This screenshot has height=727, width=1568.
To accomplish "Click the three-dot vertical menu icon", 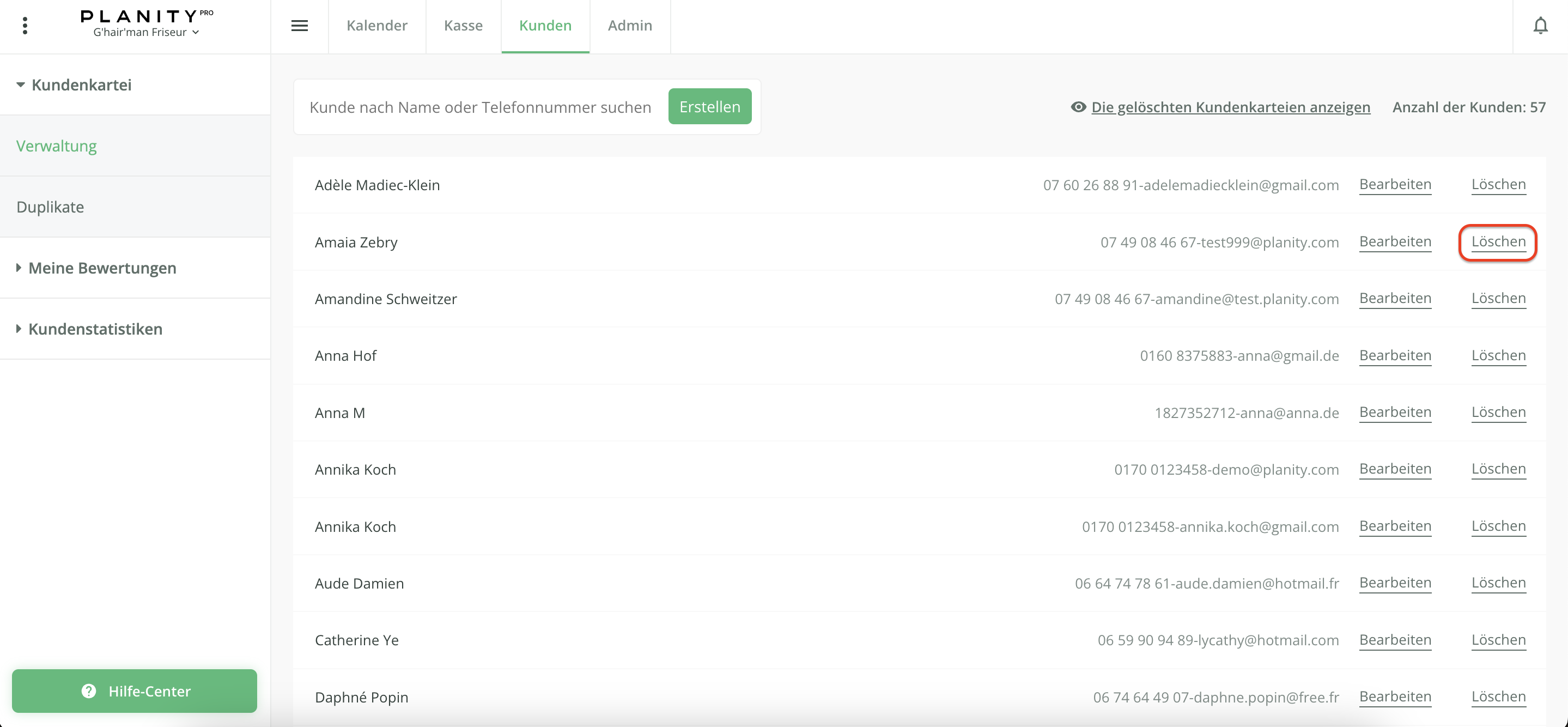I will [25, 26].
